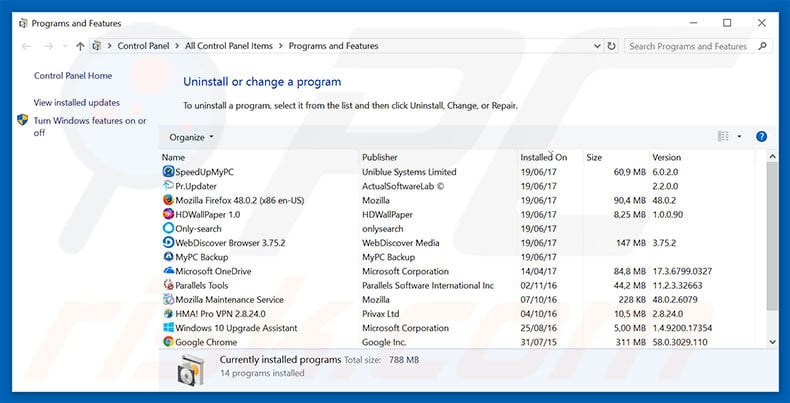The height and width of the screenshot is (403, 790).
Task: Open recent locations dropdown arrow
Action: pyautogui.click(x=64, y=46)
